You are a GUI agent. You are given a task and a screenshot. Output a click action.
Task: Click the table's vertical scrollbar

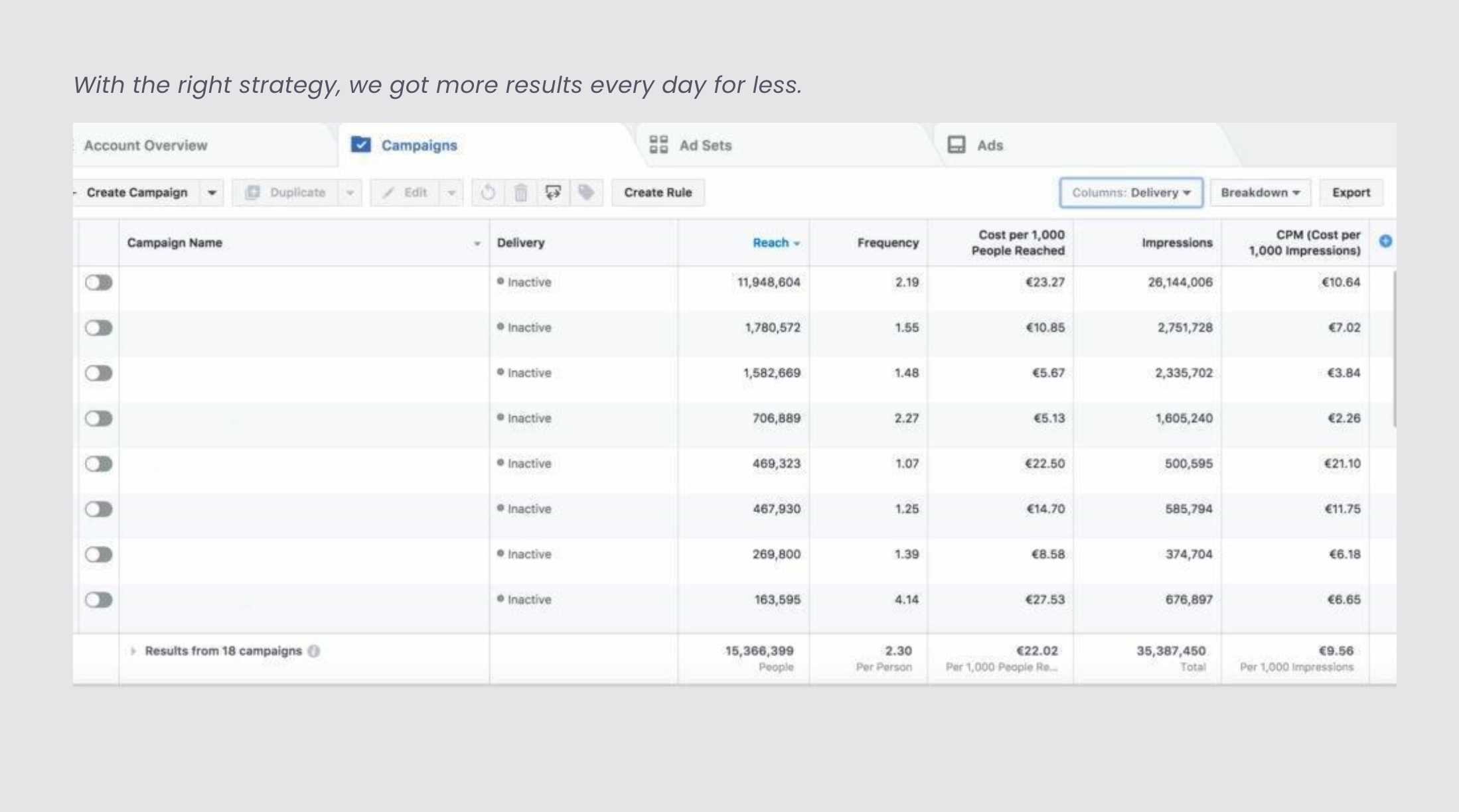click(1393, 349)
